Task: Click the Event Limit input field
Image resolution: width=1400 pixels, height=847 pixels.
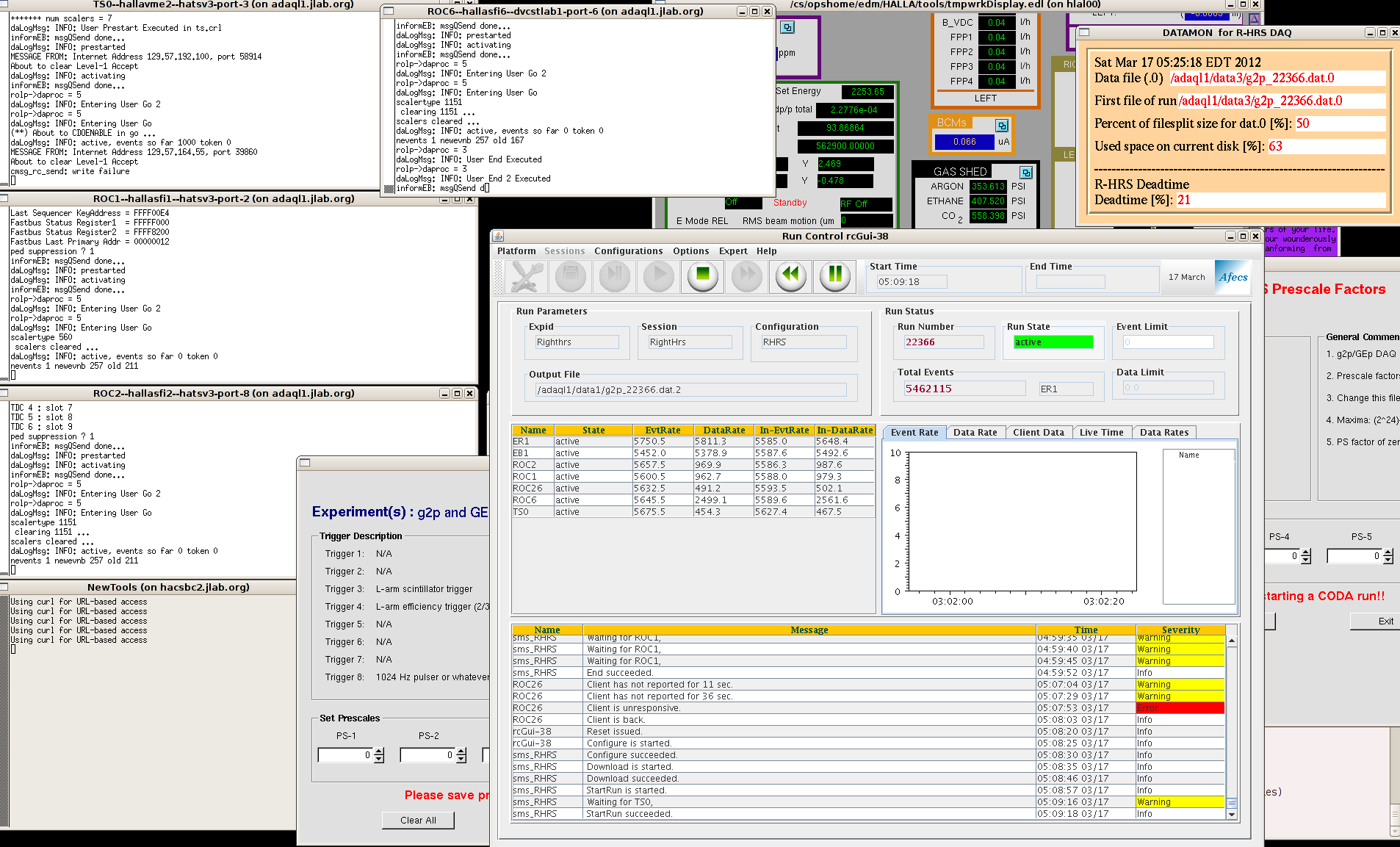Action: point(1168,342)
